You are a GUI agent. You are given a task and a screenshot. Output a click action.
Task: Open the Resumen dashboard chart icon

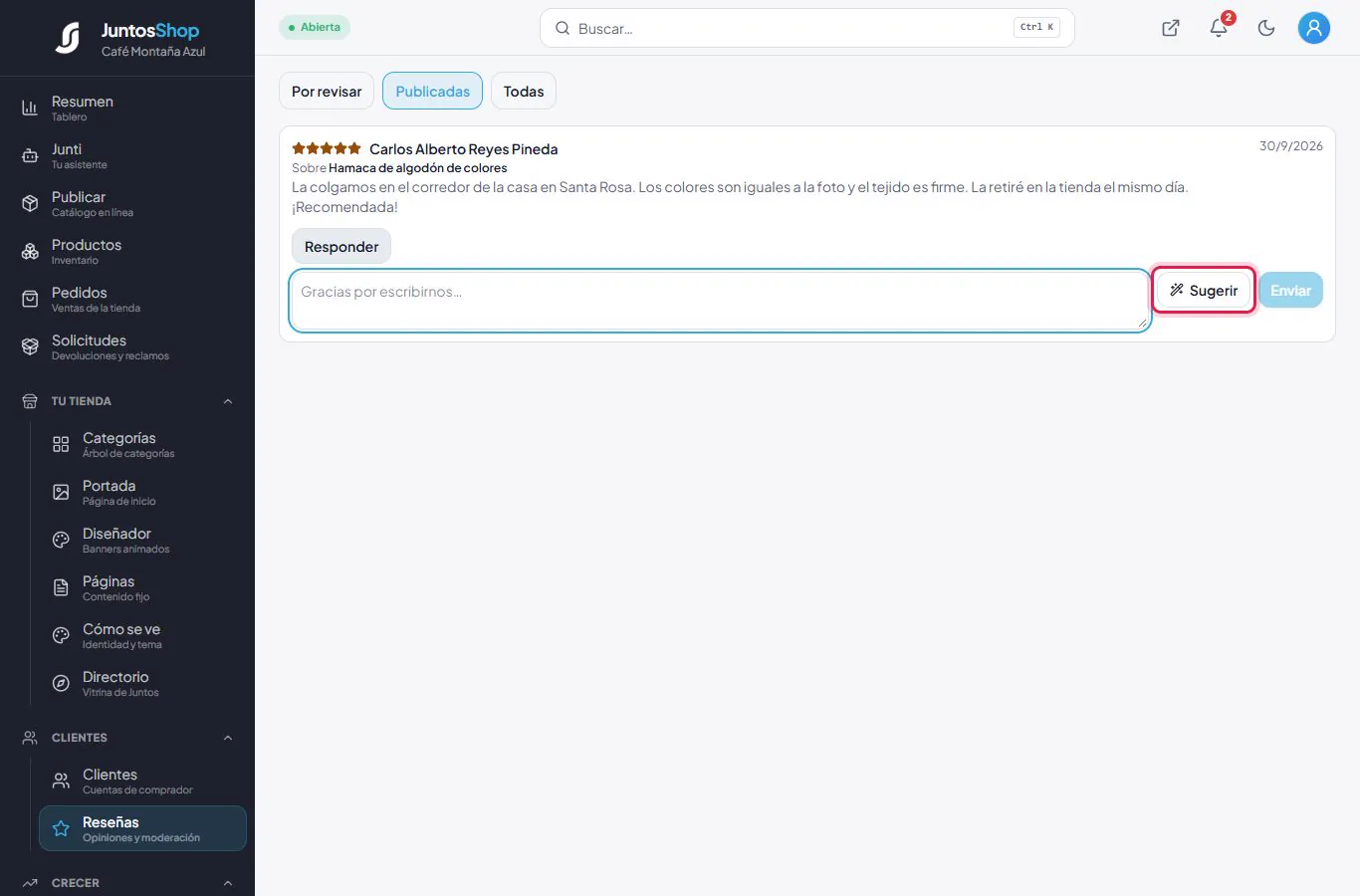coord(30,108)
